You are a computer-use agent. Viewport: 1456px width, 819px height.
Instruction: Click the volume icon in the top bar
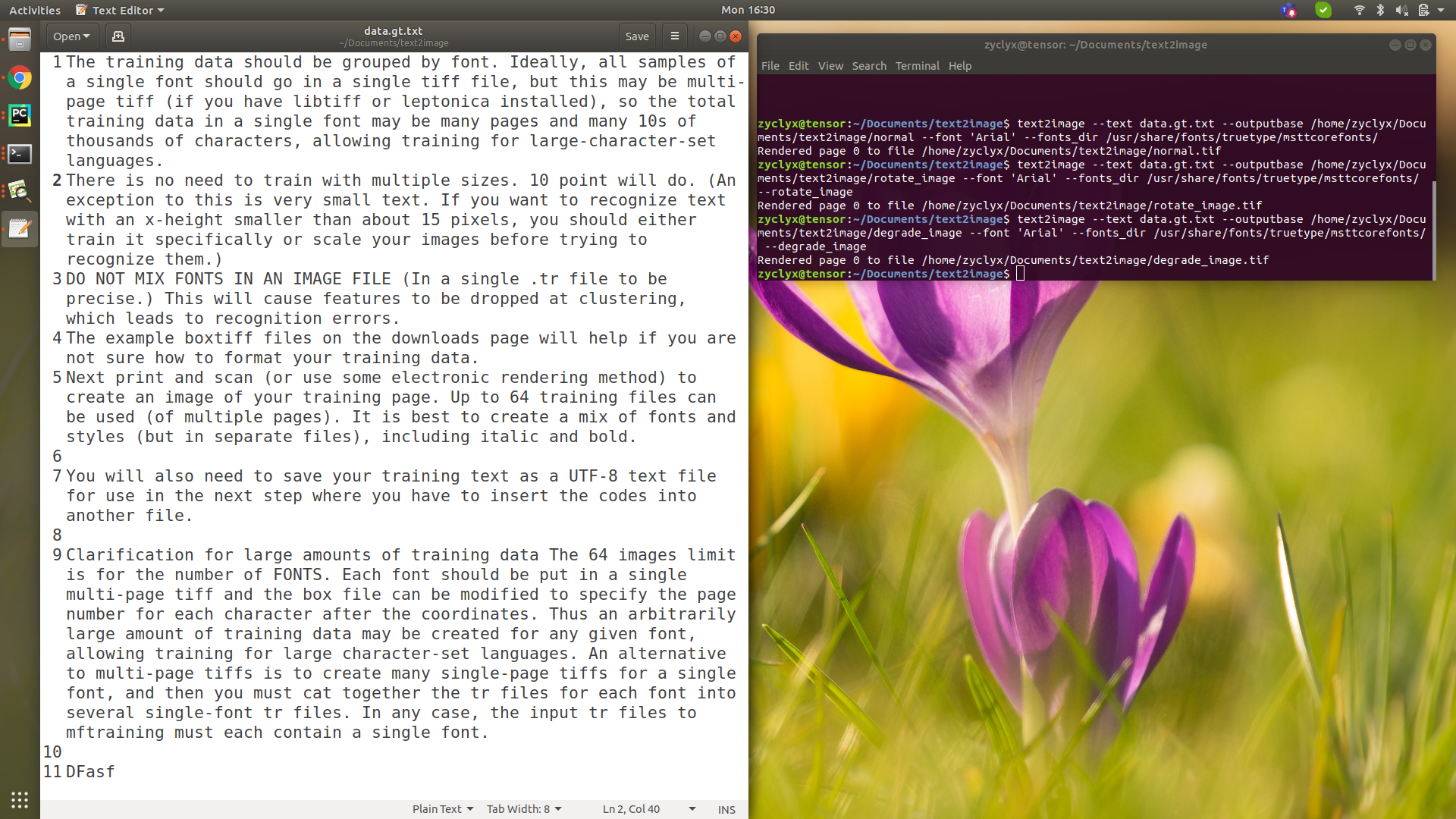1402,10
